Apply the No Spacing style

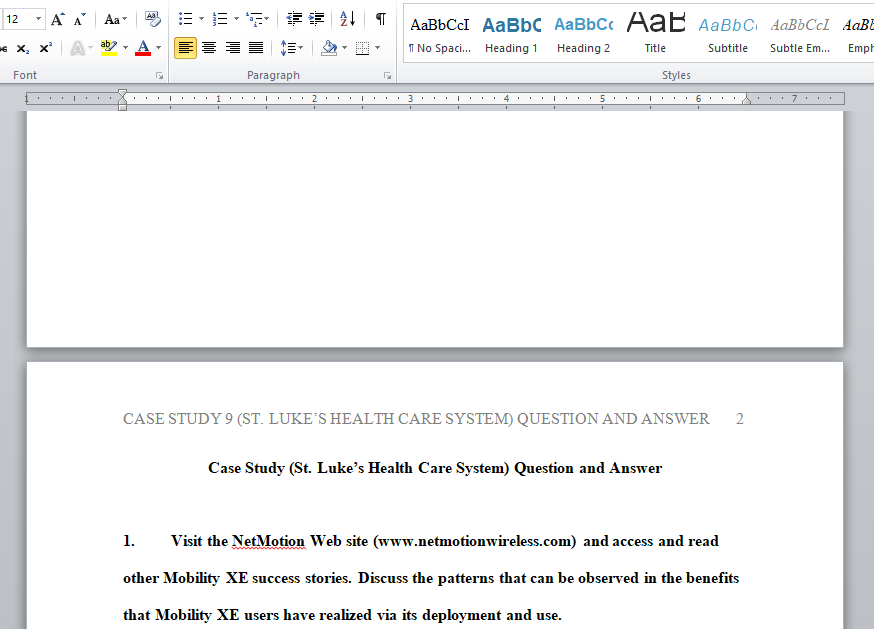pyautogui.click(x=440, y=33)
